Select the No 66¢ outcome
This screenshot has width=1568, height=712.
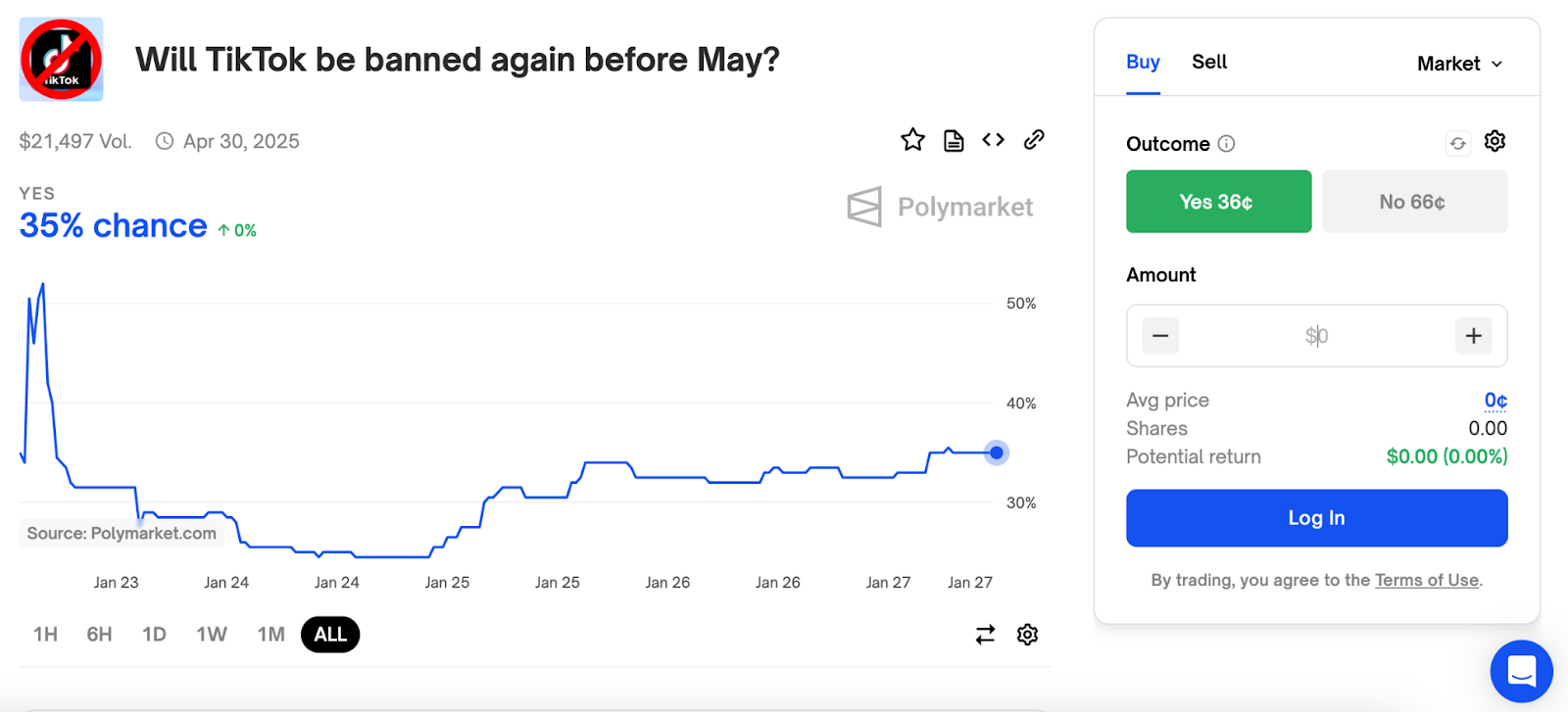click(1414, 202)
